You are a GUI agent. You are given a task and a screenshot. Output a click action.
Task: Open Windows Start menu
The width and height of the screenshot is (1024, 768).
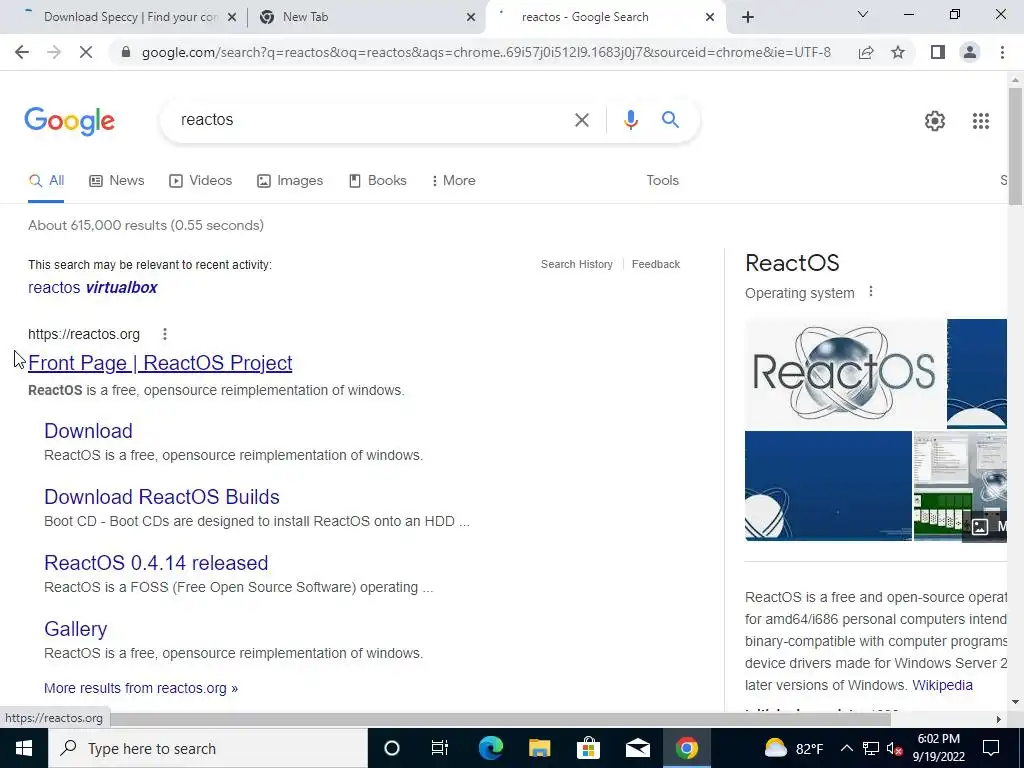(24, 748)
